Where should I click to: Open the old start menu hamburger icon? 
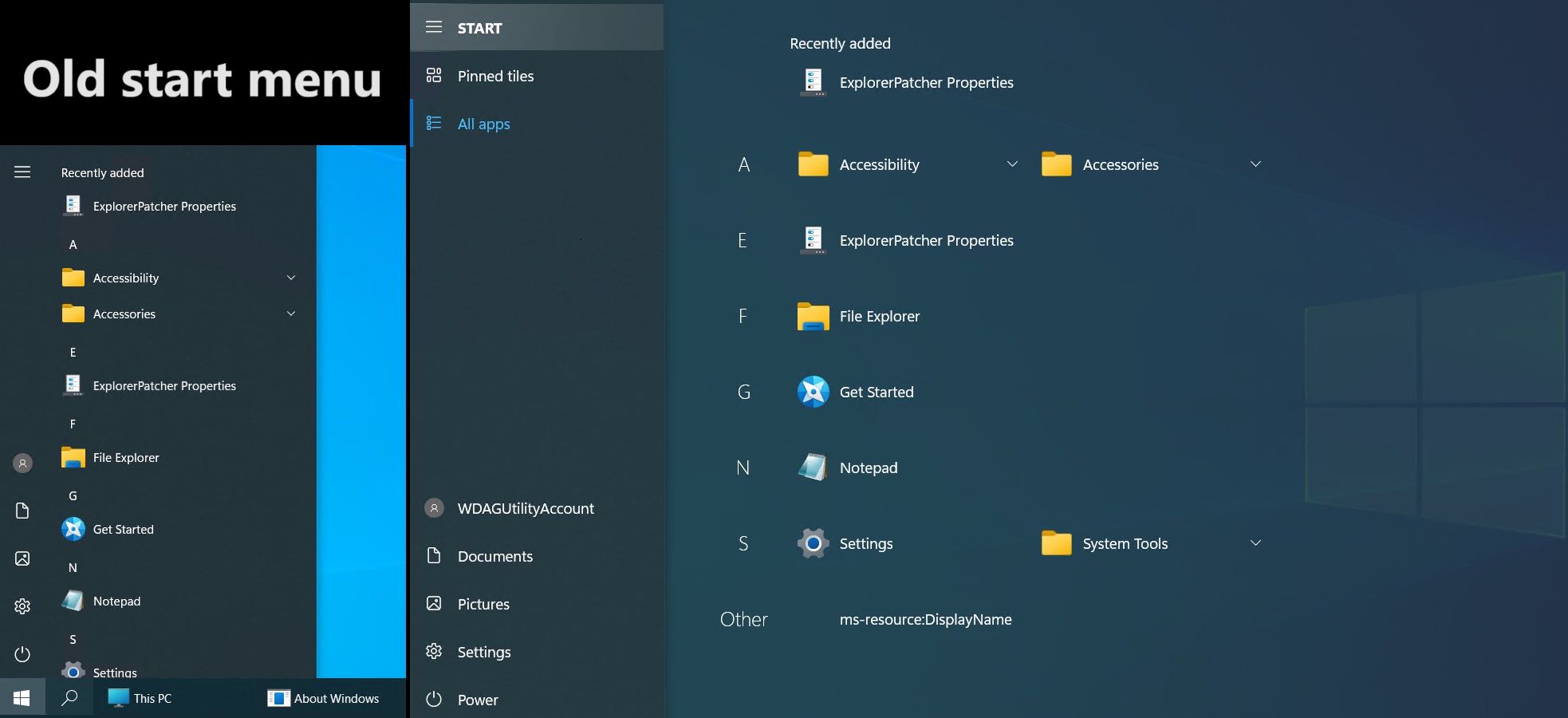click(x=22, y=172)
